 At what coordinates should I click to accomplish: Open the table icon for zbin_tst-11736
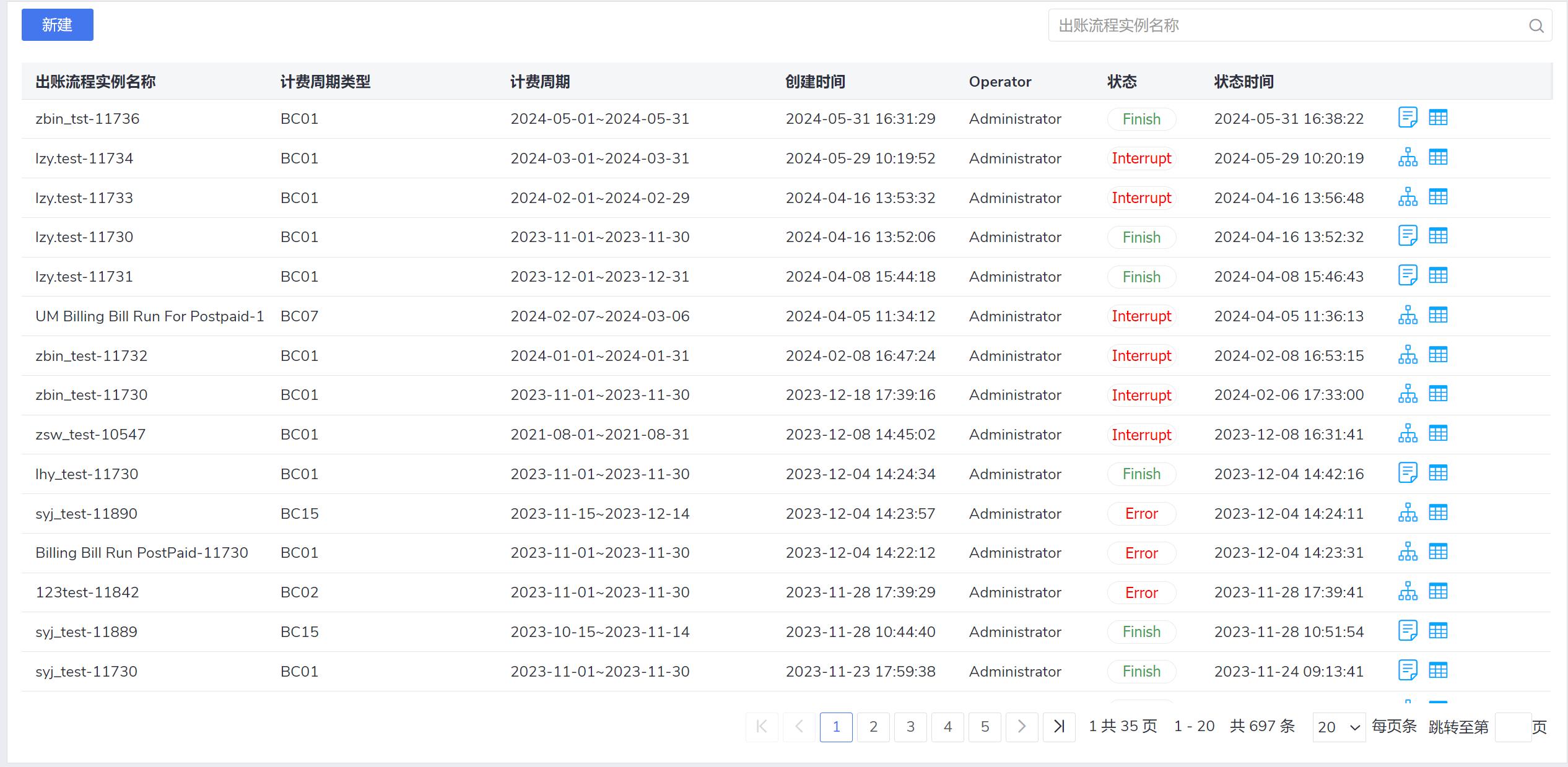pos(1438,118)
